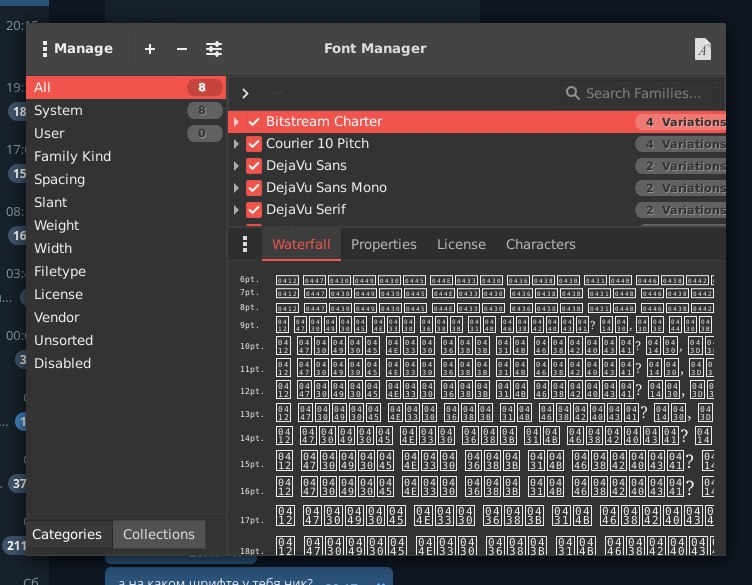Click the 18pt. waterfall row label
The height and width of the screenshot is (585, 752).
252,551
